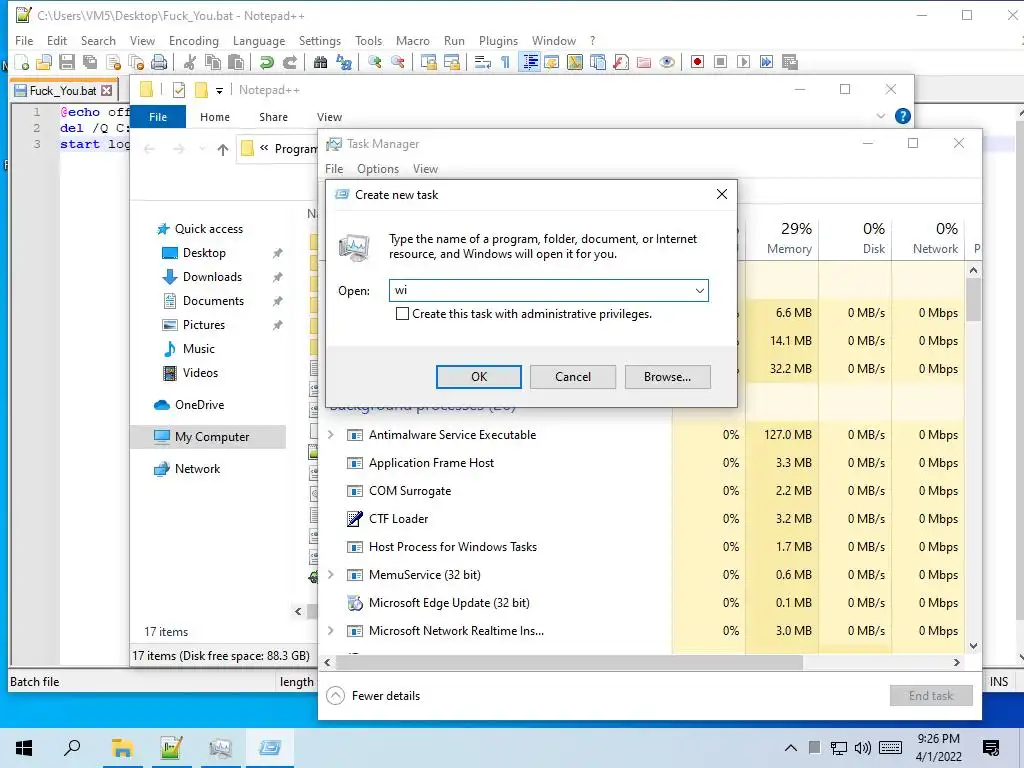Viewport: 1024px width, 768px height.
Task: Click the taskbar Search magnifier
Action: click(x=72, y=748)
